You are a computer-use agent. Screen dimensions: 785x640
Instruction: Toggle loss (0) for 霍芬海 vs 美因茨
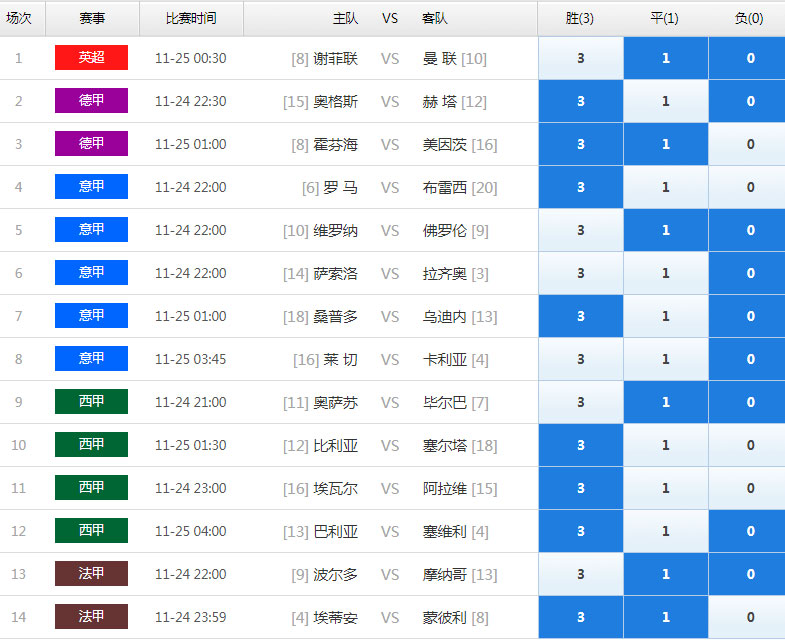point(747,144)
